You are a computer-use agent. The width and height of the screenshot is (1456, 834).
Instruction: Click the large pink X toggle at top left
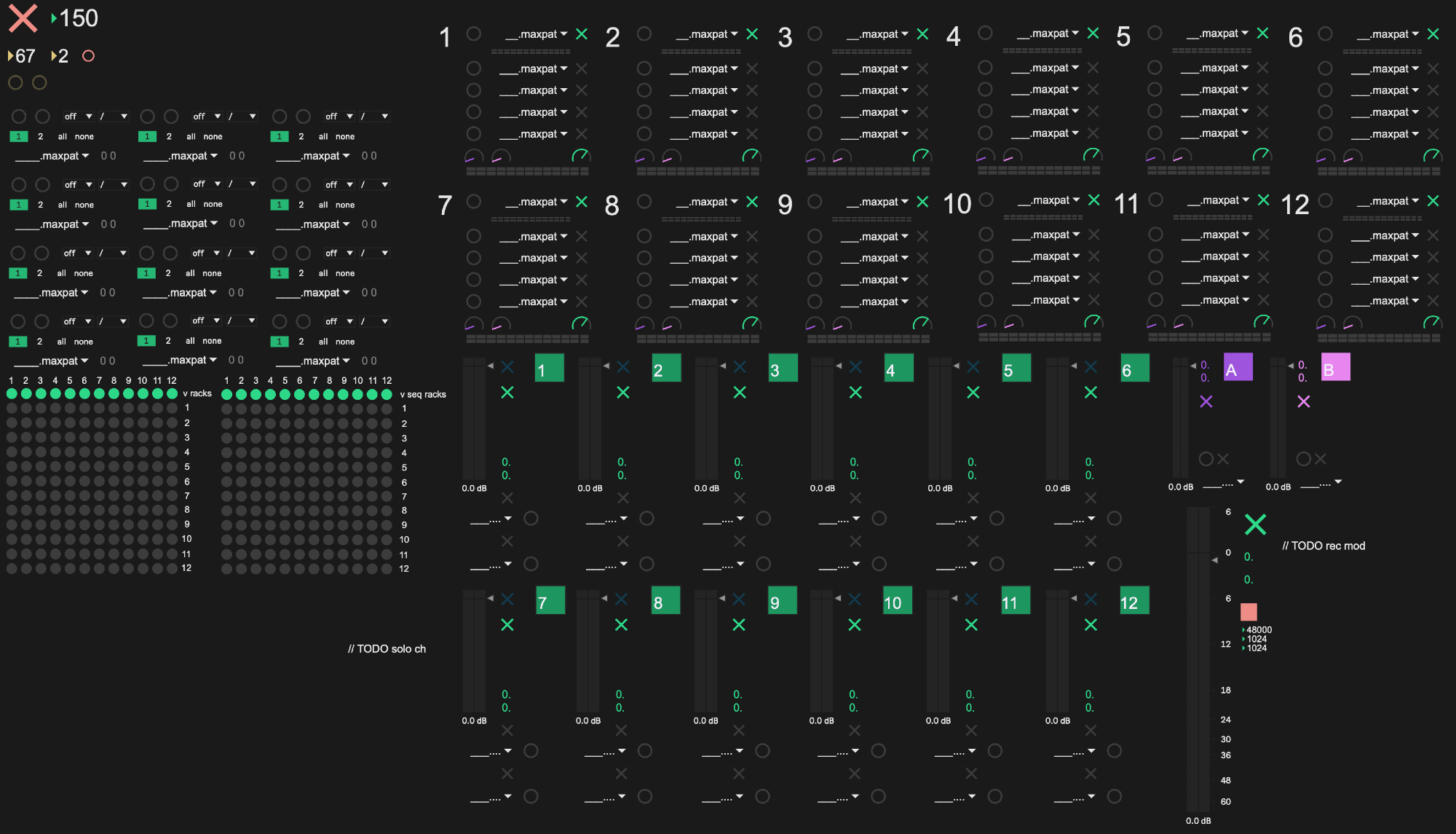tap(23, 18)
